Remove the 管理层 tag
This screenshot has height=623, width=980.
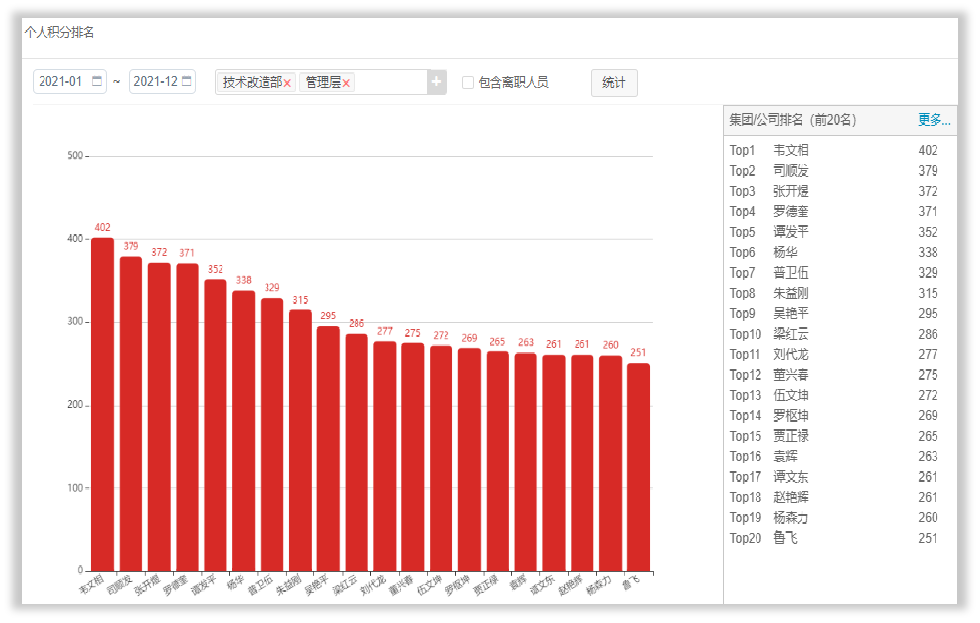pos(346,83)
